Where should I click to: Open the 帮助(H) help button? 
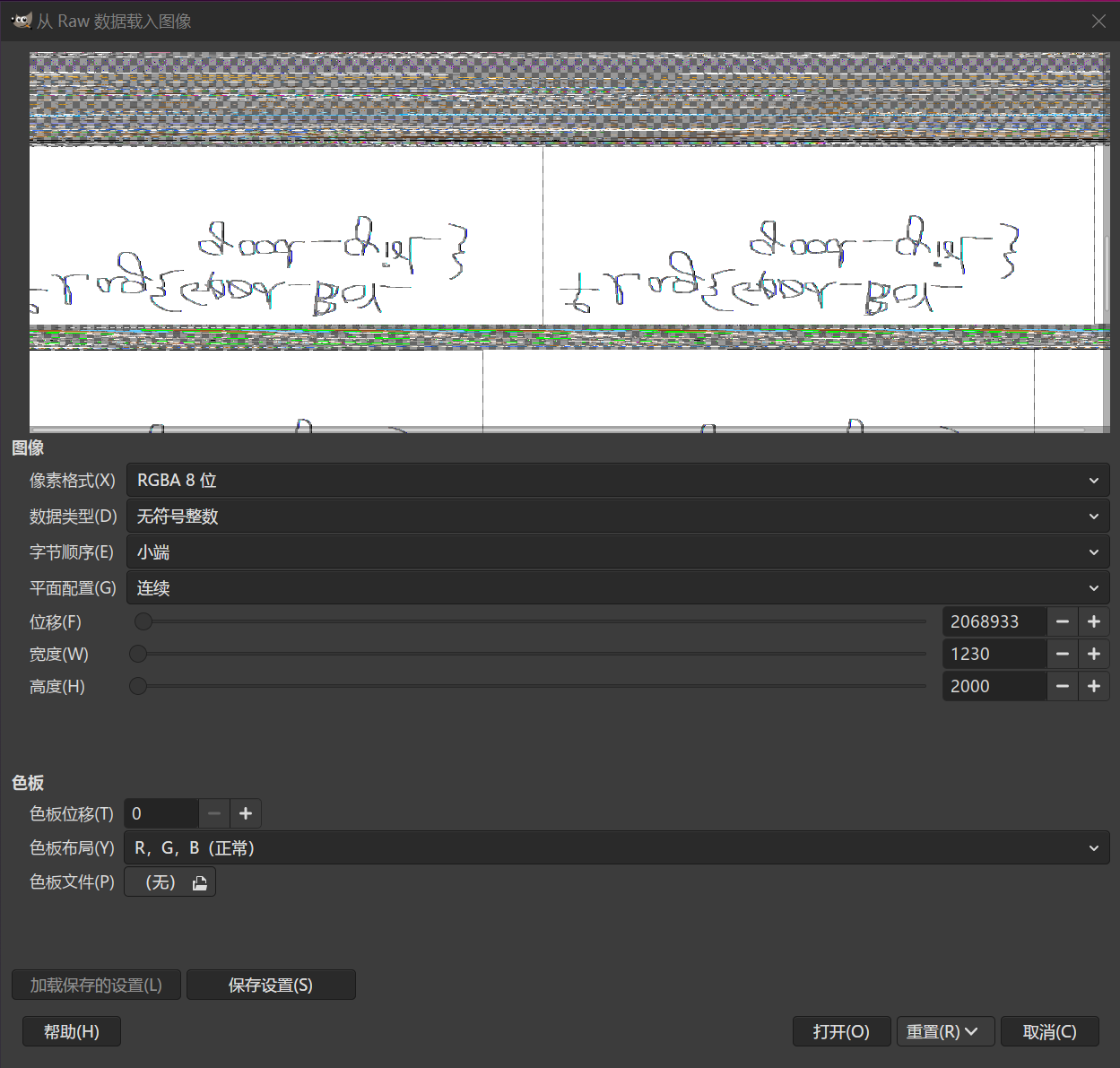click(x=72, y=1031)
